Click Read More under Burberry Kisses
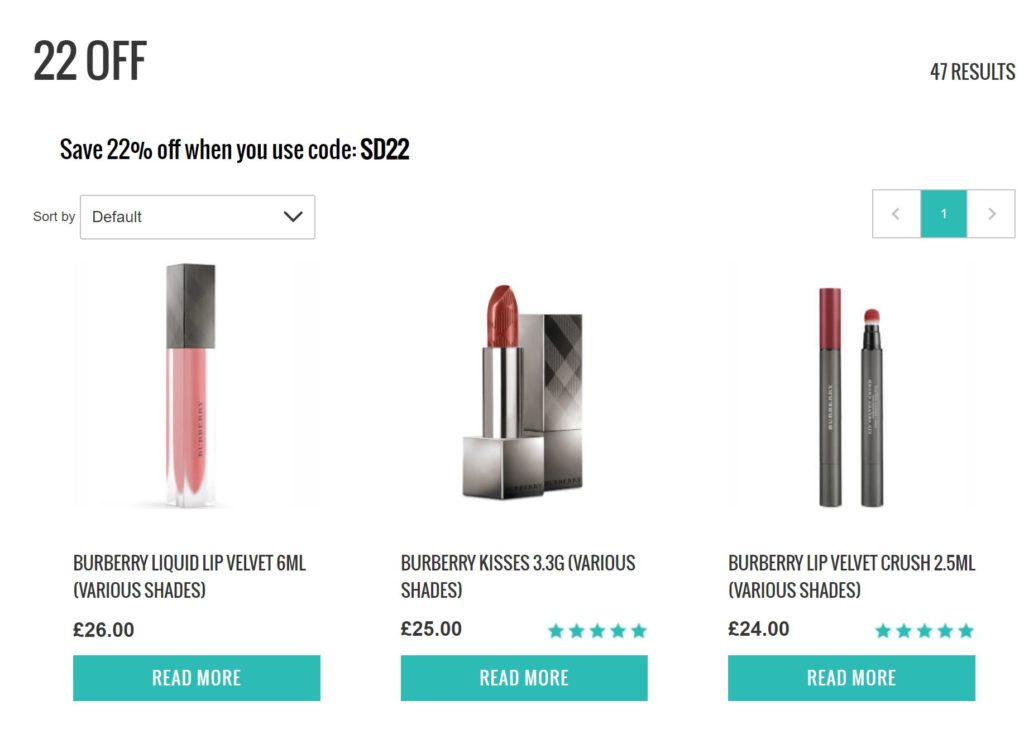Viewport: 1024px width, 734px height. (524, 678)
